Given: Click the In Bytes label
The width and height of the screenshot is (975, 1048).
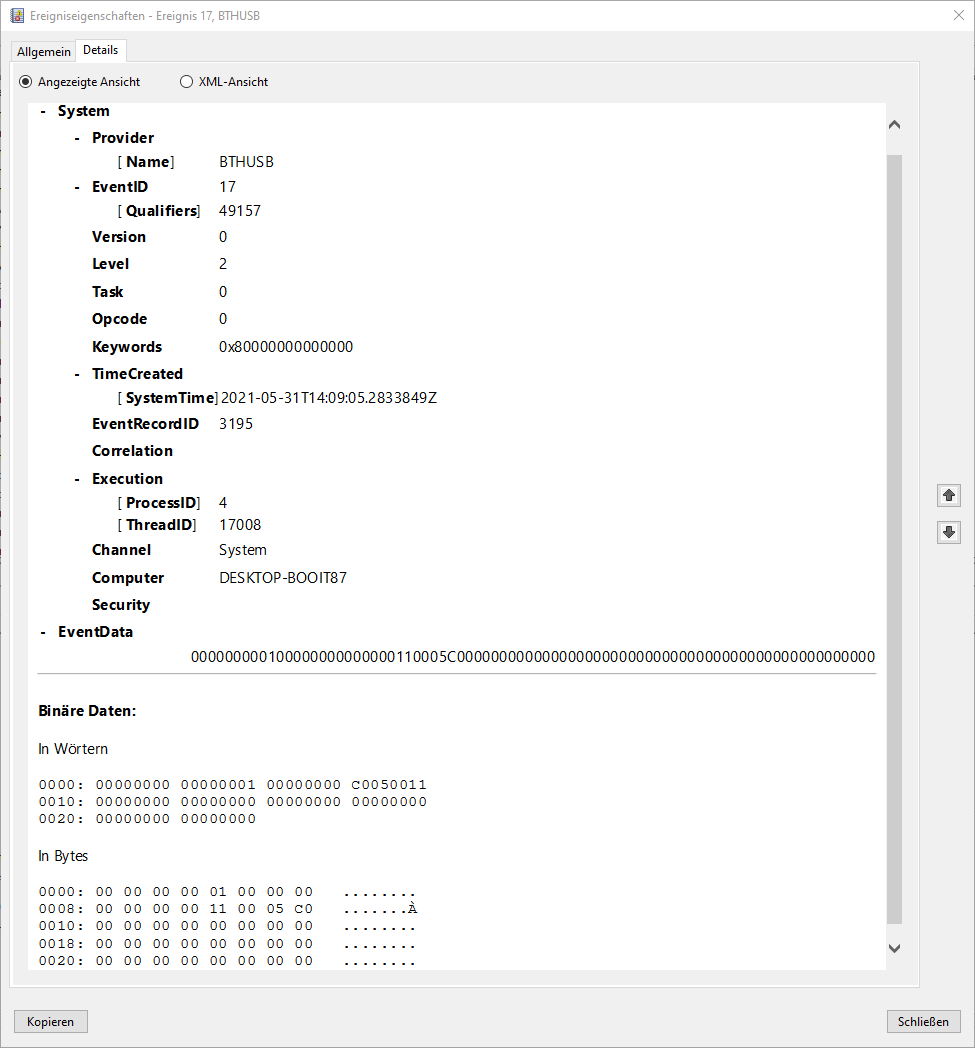Looking at the screenshot, I should 63,856.
